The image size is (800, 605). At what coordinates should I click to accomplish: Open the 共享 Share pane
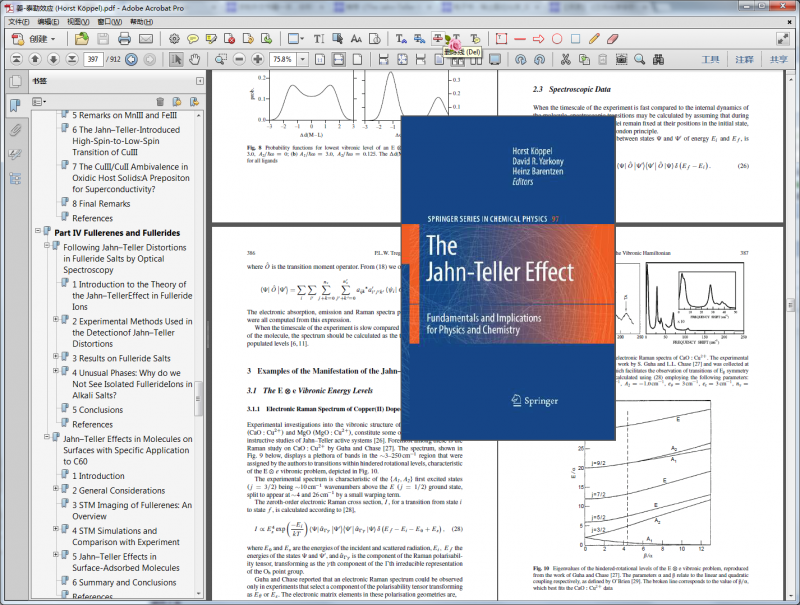point(779,59)
